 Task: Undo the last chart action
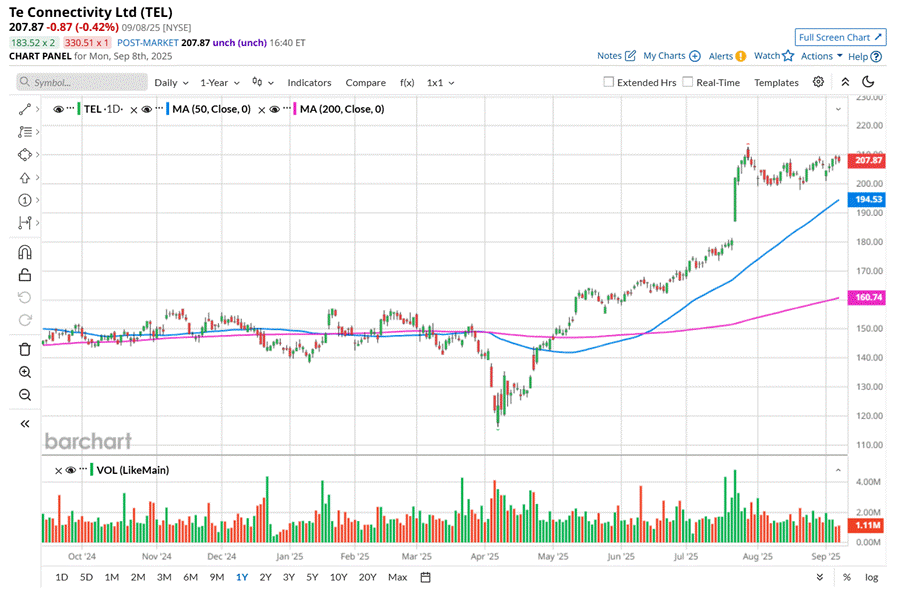[x=24, y=297]
